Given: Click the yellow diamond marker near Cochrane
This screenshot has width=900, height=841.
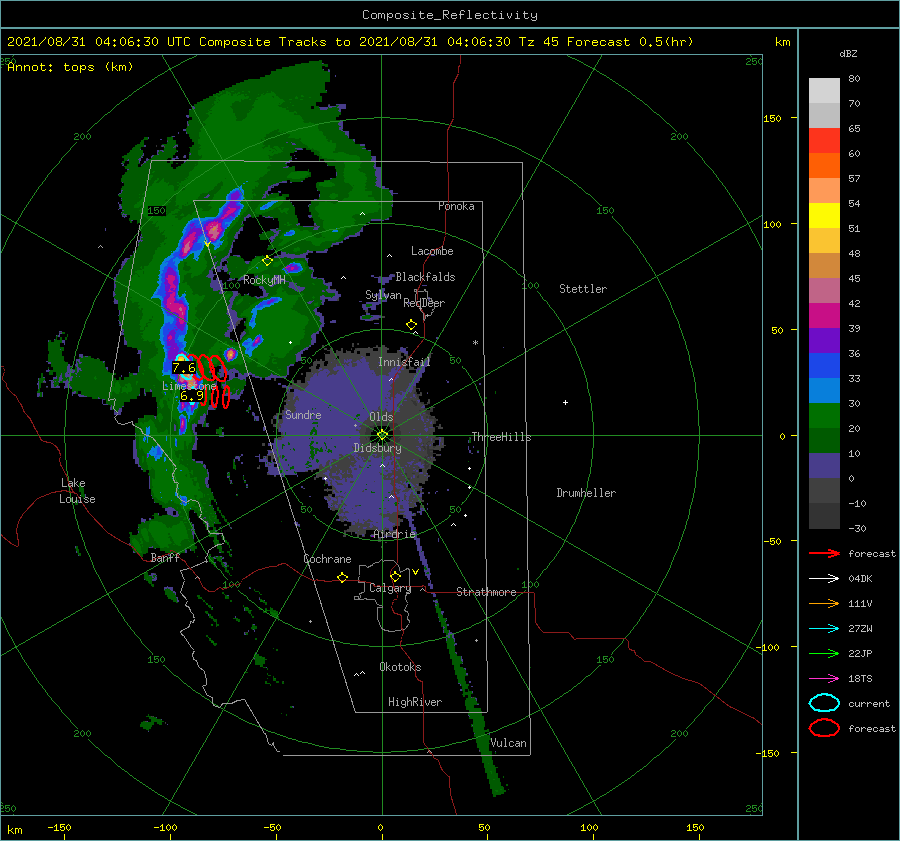Looking at the screenshot, I should point(343,577).
